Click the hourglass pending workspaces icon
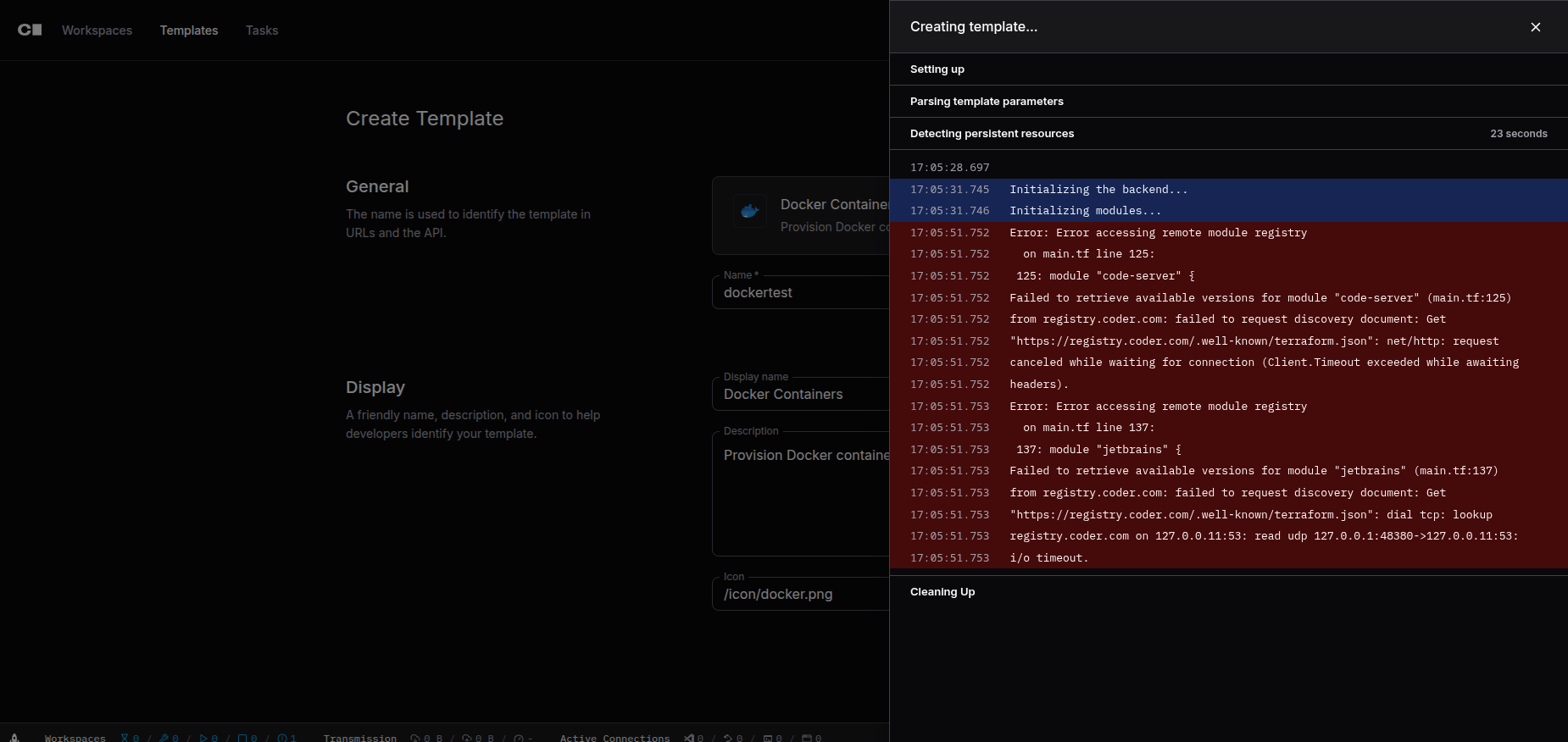 click(125, 738)
